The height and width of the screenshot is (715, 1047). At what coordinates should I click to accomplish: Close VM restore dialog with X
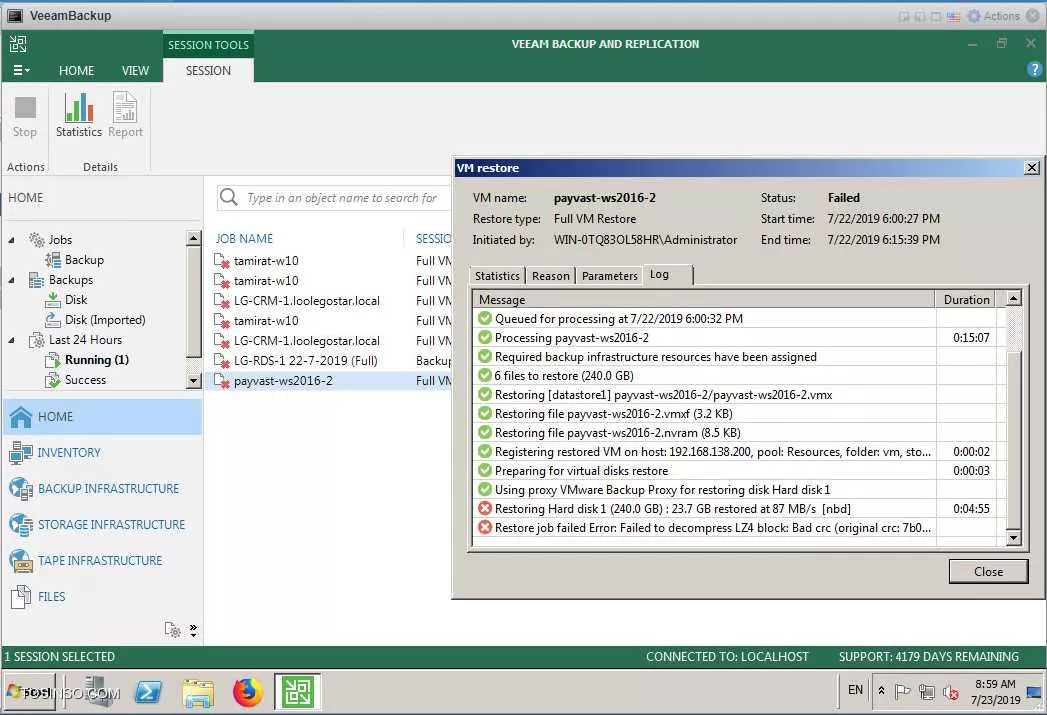(1032, 168)
